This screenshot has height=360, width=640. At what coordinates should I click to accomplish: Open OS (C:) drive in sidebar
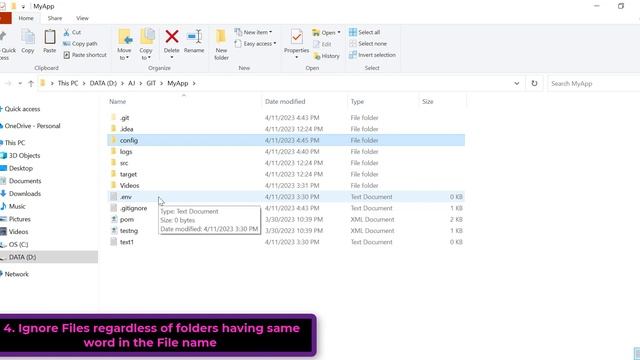click(x=18, y=244)
